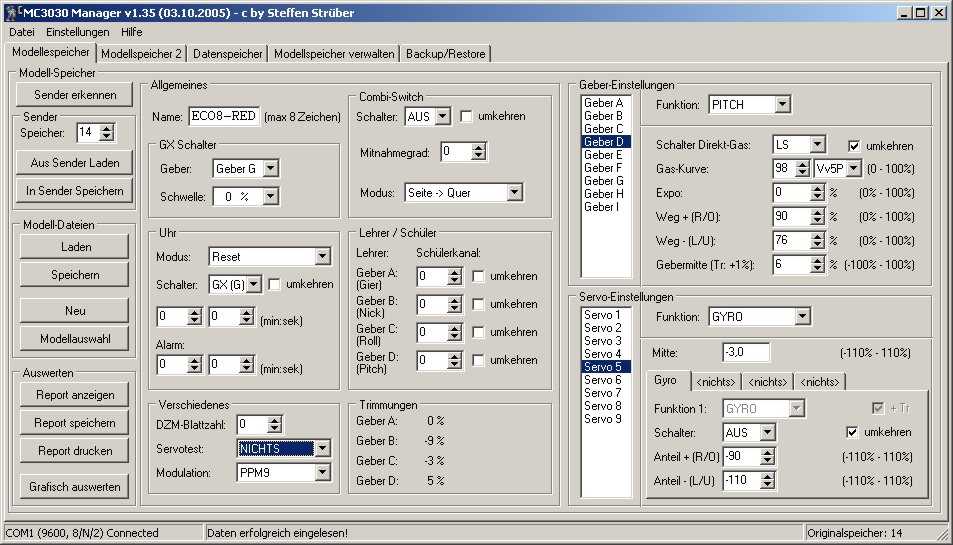Open Uhr Modus Reset dropdown
This screenshot has height=545, width=953.
click(x=323, y=256)
